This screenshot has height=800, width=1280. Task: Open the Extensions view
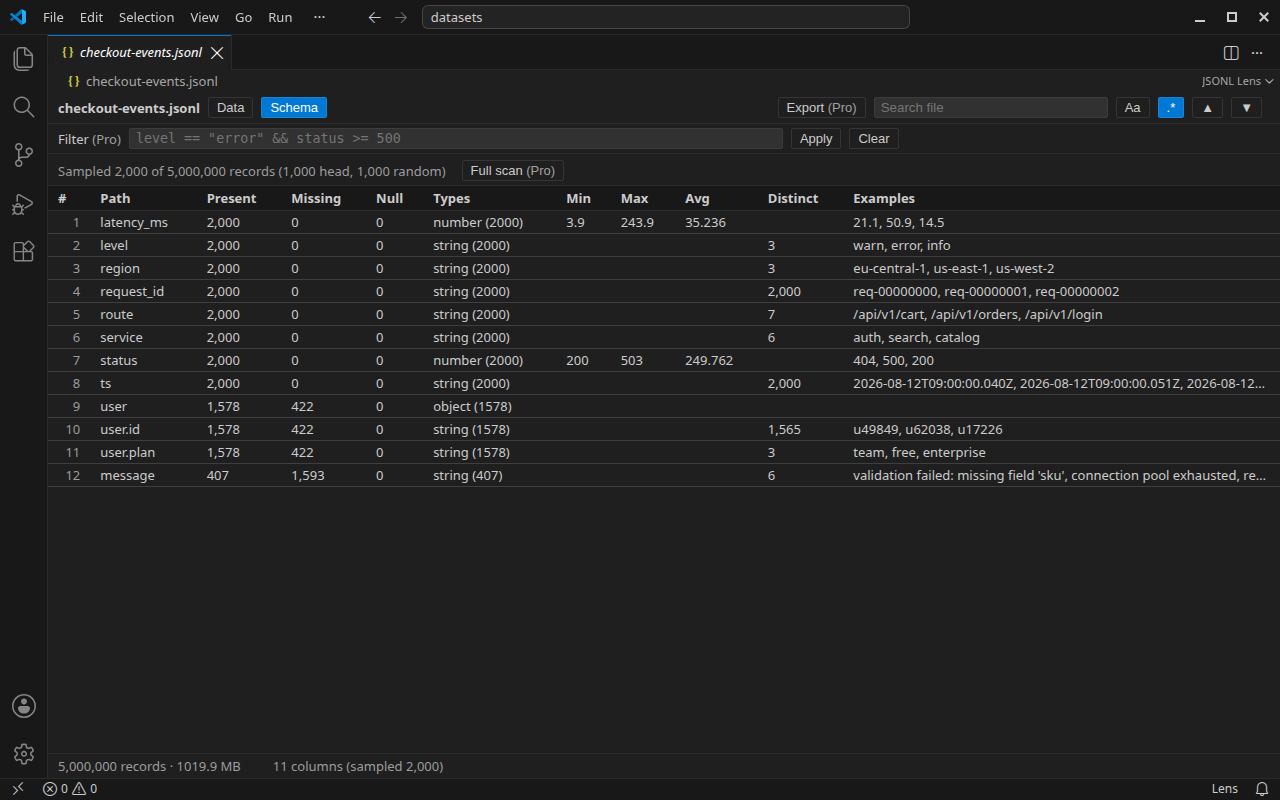pos(23,251)
